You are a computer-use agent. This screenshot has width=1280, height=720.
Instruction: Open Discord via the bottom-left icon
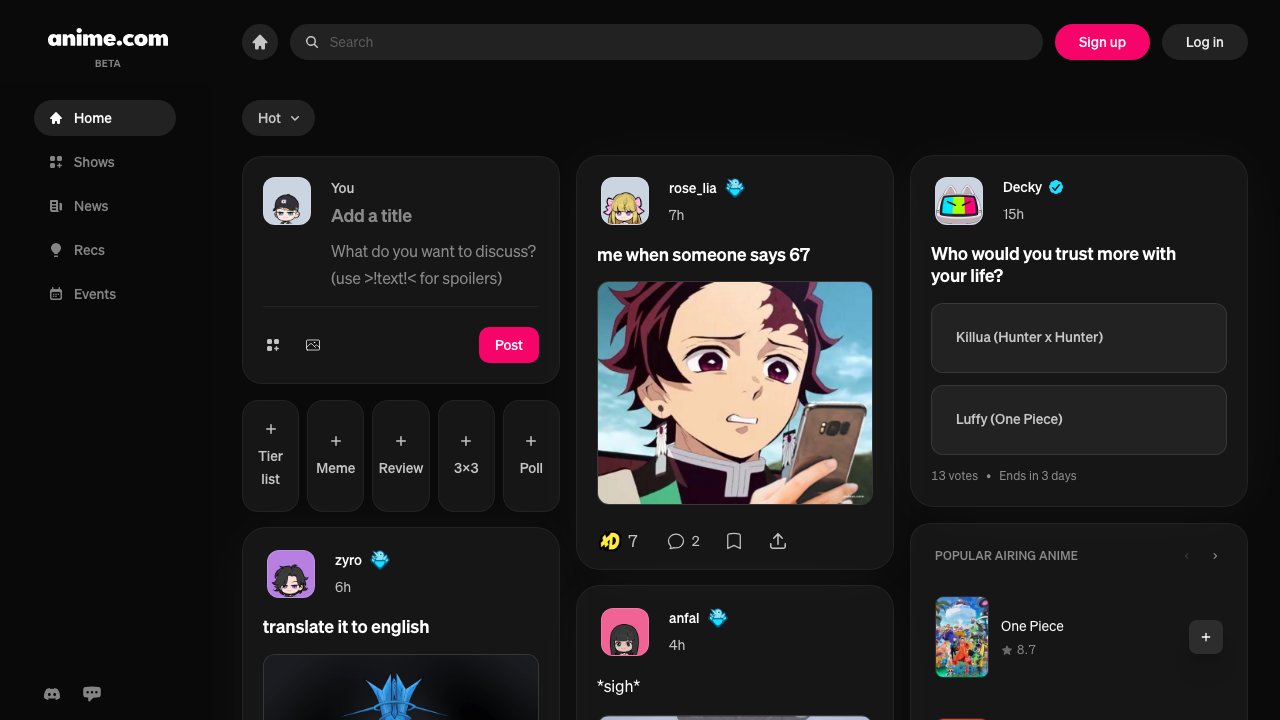click(52, 694)
